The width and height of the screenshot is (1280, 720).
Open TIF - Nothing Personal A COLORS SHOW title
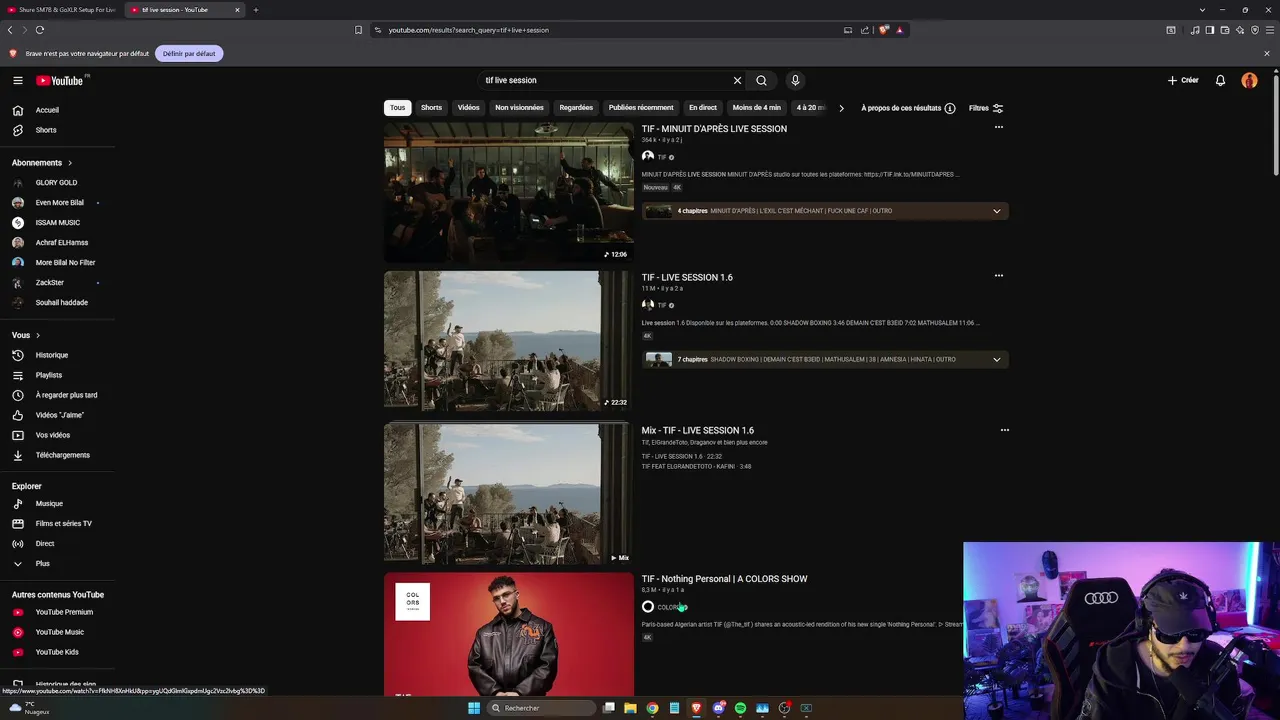pos(724,579)
